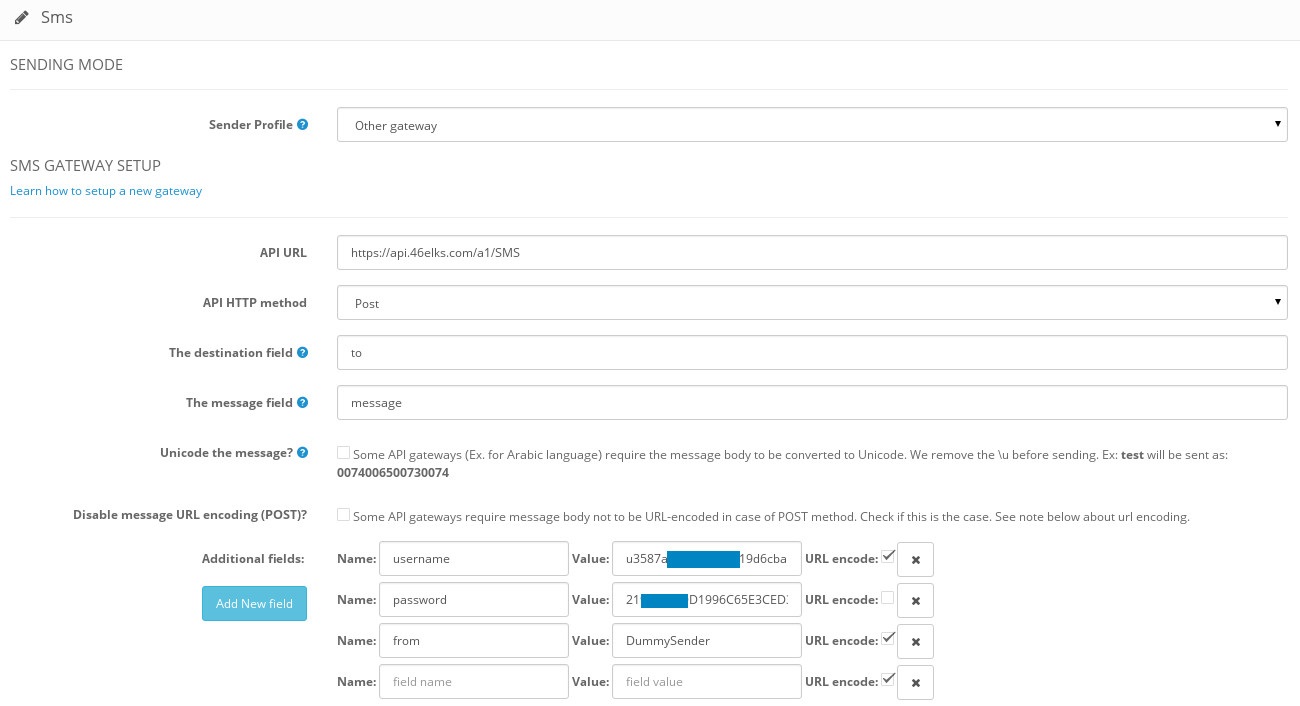This screenshot has width=1300, height=706.
Task: Click the Add New field button
Action: (254, 603)
